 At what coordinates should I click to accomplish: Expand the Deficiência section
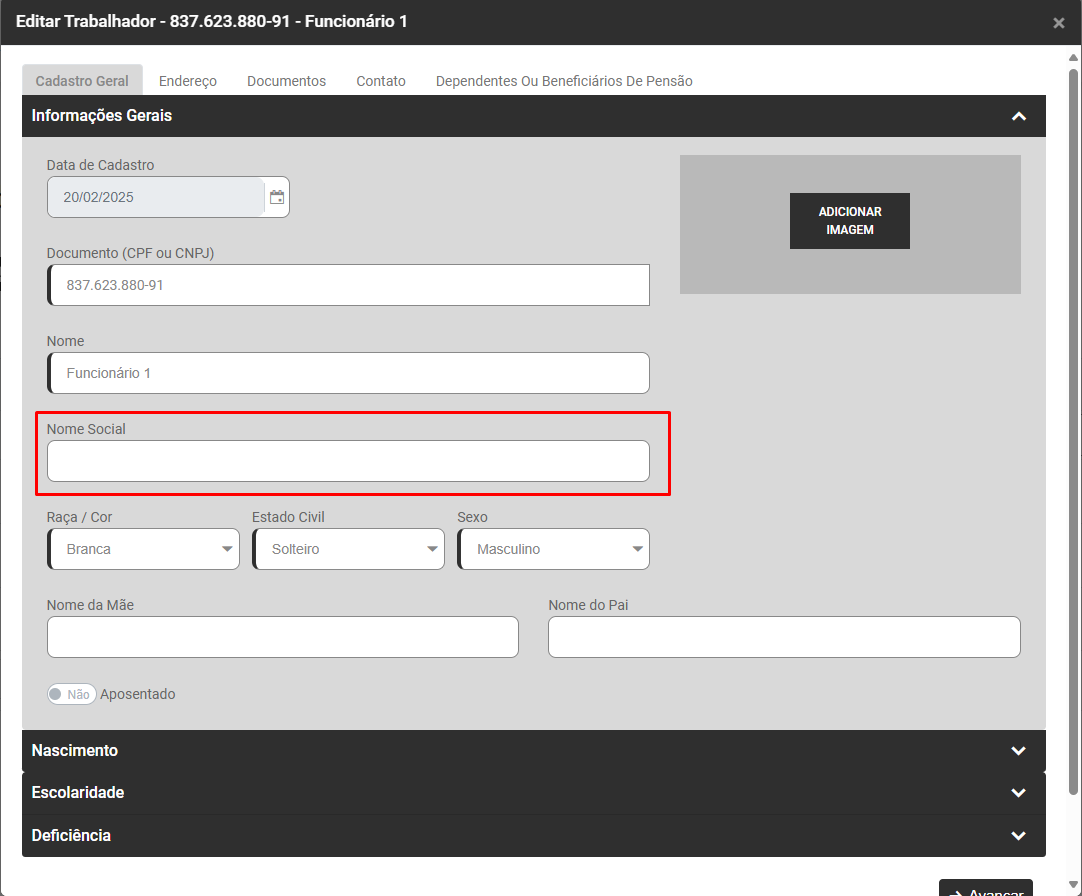pos(1018,835)
